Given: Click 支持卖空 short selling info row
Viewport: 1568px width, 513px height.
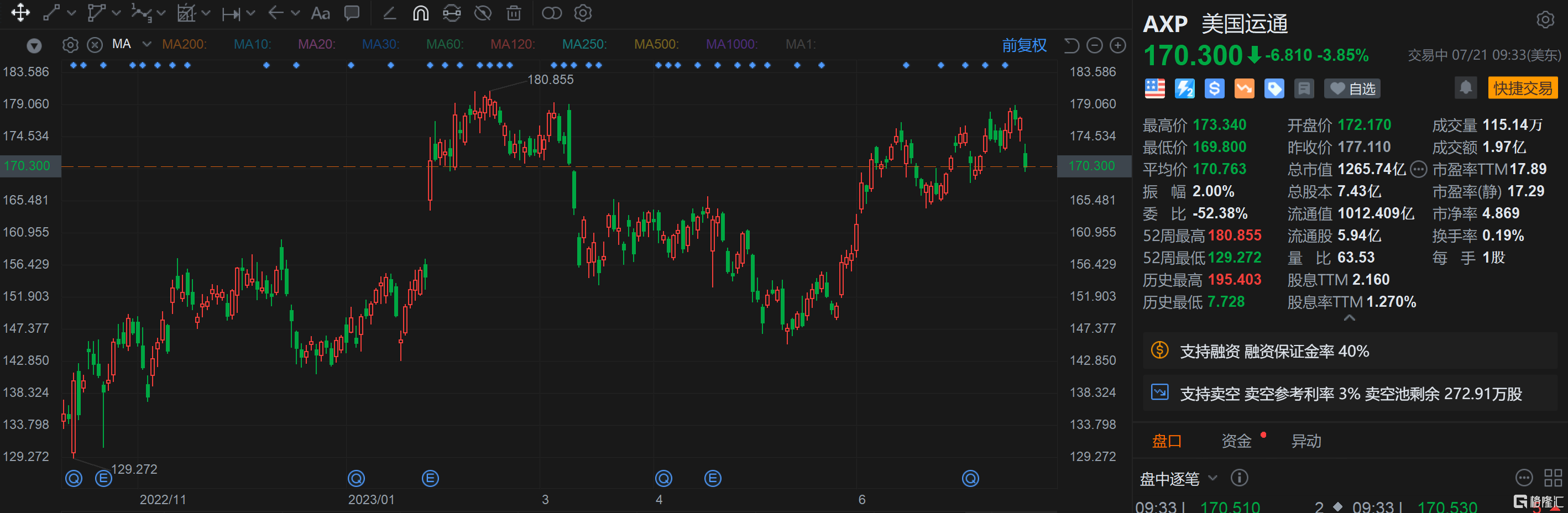Looking at the screenshot, I should click(1350, 394).
